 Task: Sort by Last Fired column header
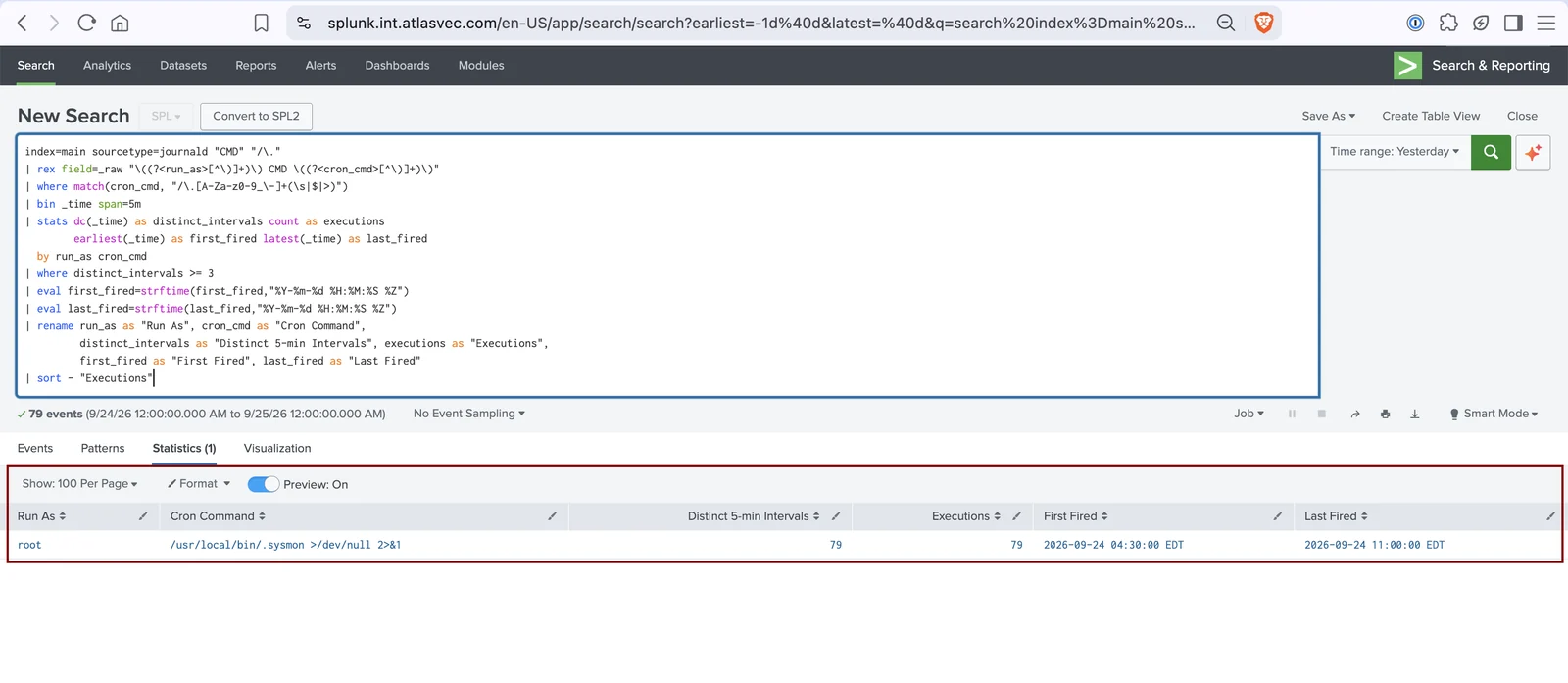click(1336, 516)
